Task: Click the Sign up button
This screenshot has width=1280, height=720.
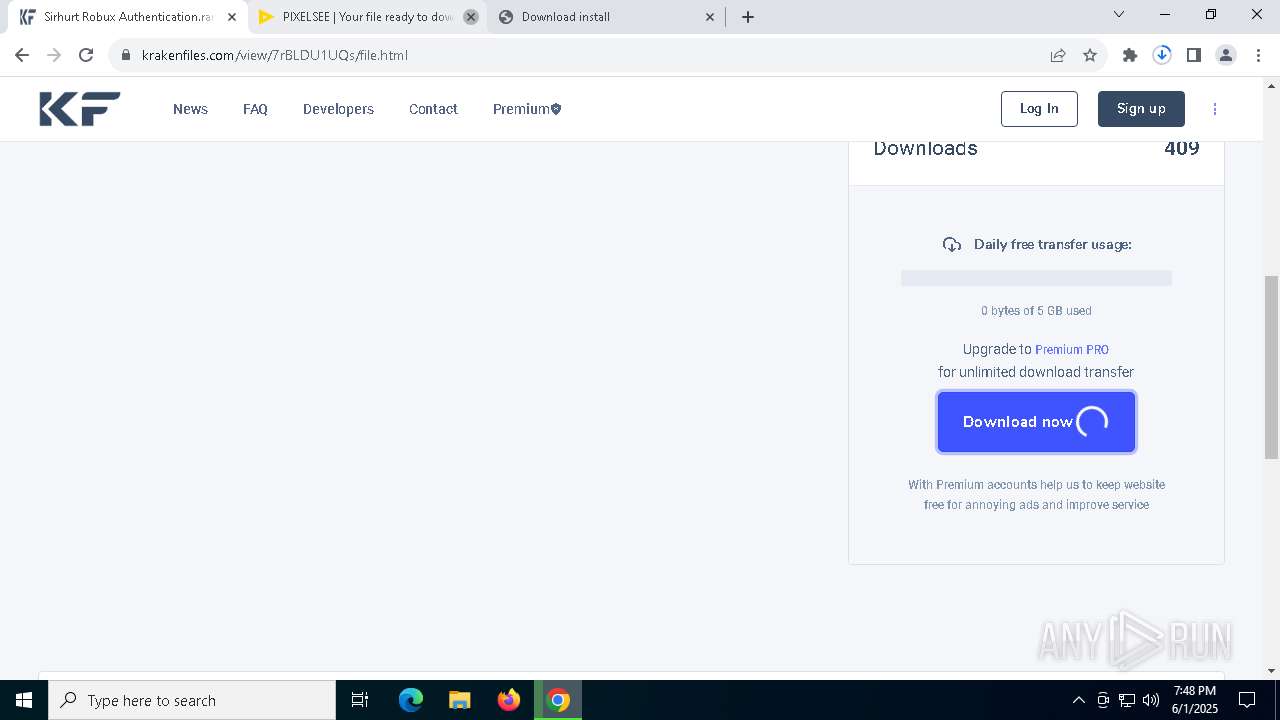Action: tap(1141, 109)
